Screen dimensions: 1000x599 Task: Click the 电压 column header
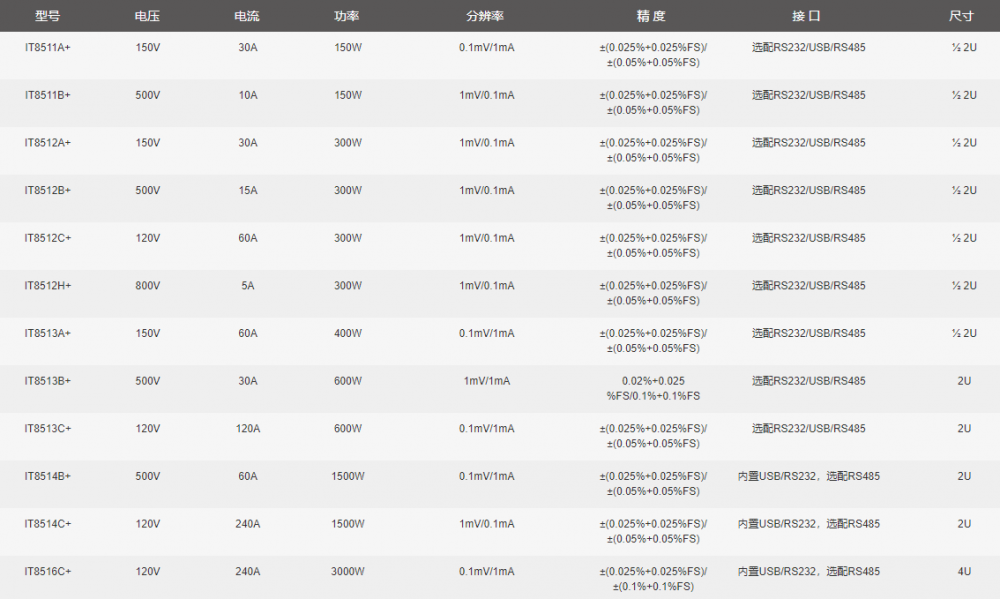pos(147,16)
